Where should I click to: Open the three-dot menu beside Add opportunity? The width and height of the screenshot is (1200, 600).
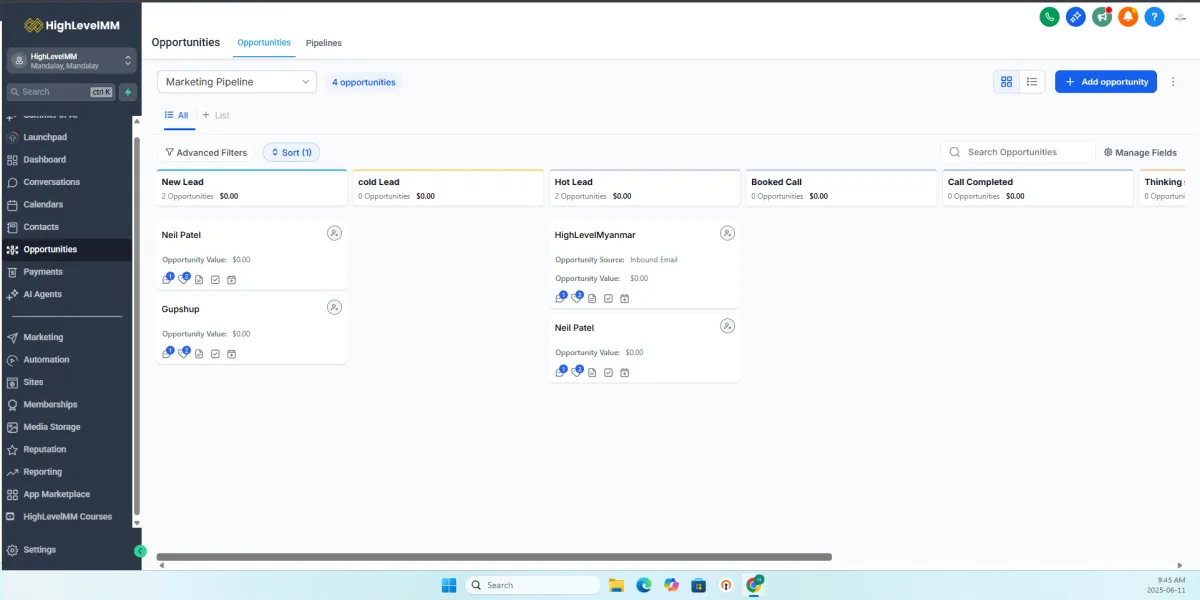(1174, 82)
